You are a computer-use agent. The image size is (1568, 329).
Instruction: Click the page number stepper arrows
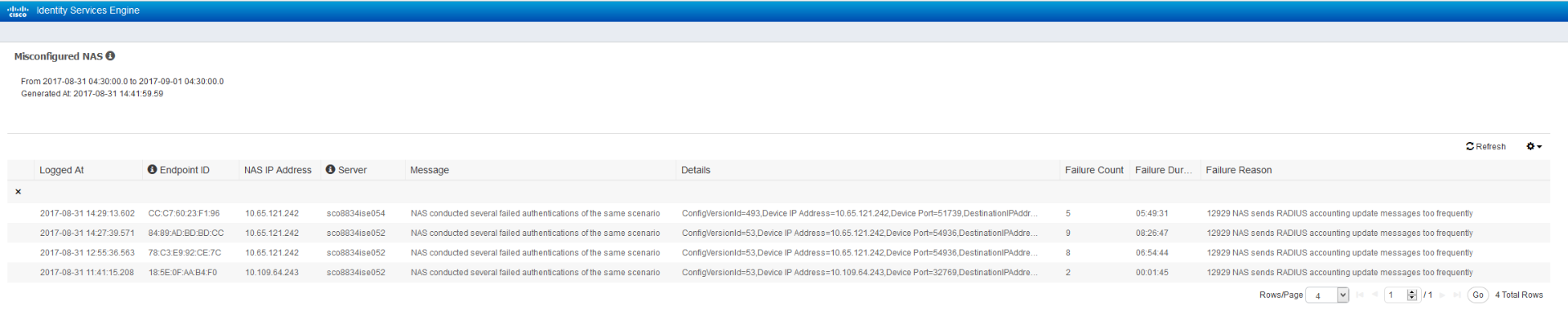(1412, 296)
